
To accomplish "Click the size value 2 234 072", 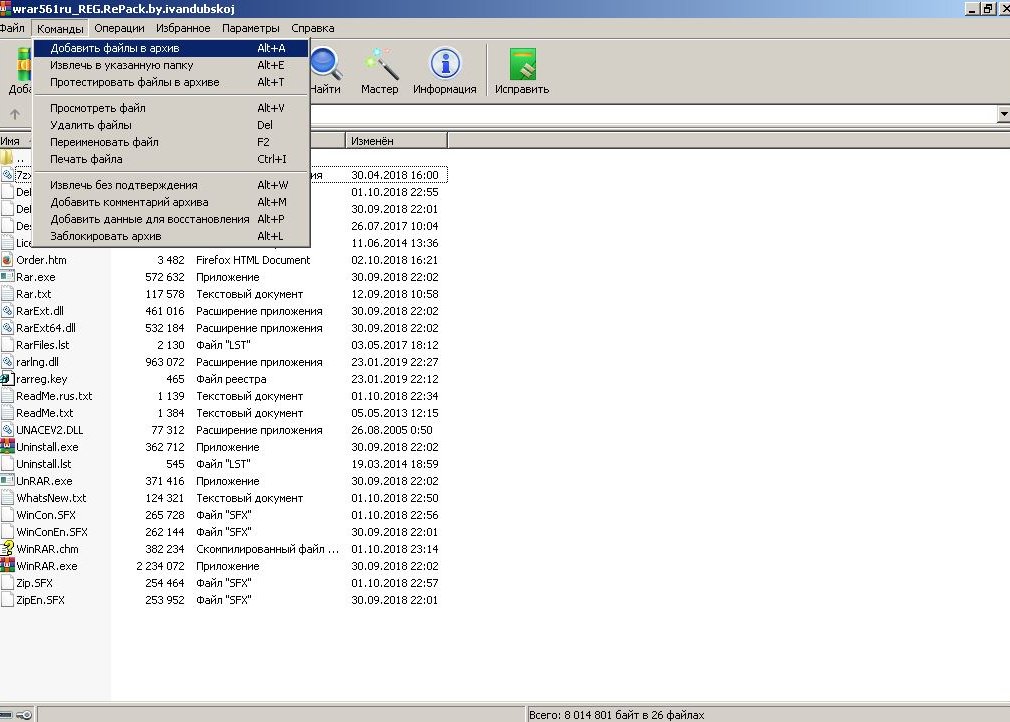I will pos(160,566).
